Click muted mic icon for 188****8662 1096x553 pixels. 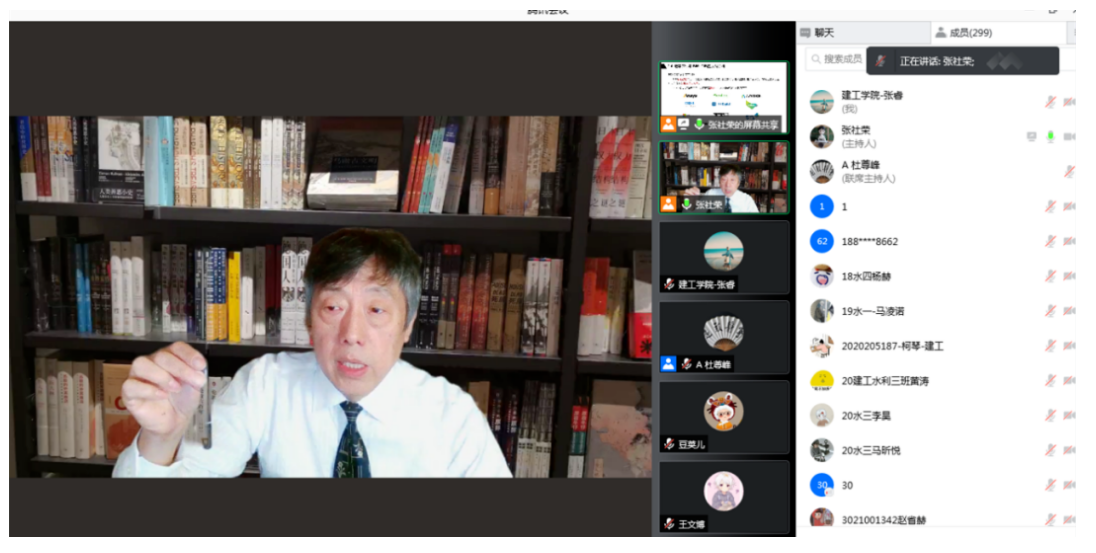(x=1050, y=241)
